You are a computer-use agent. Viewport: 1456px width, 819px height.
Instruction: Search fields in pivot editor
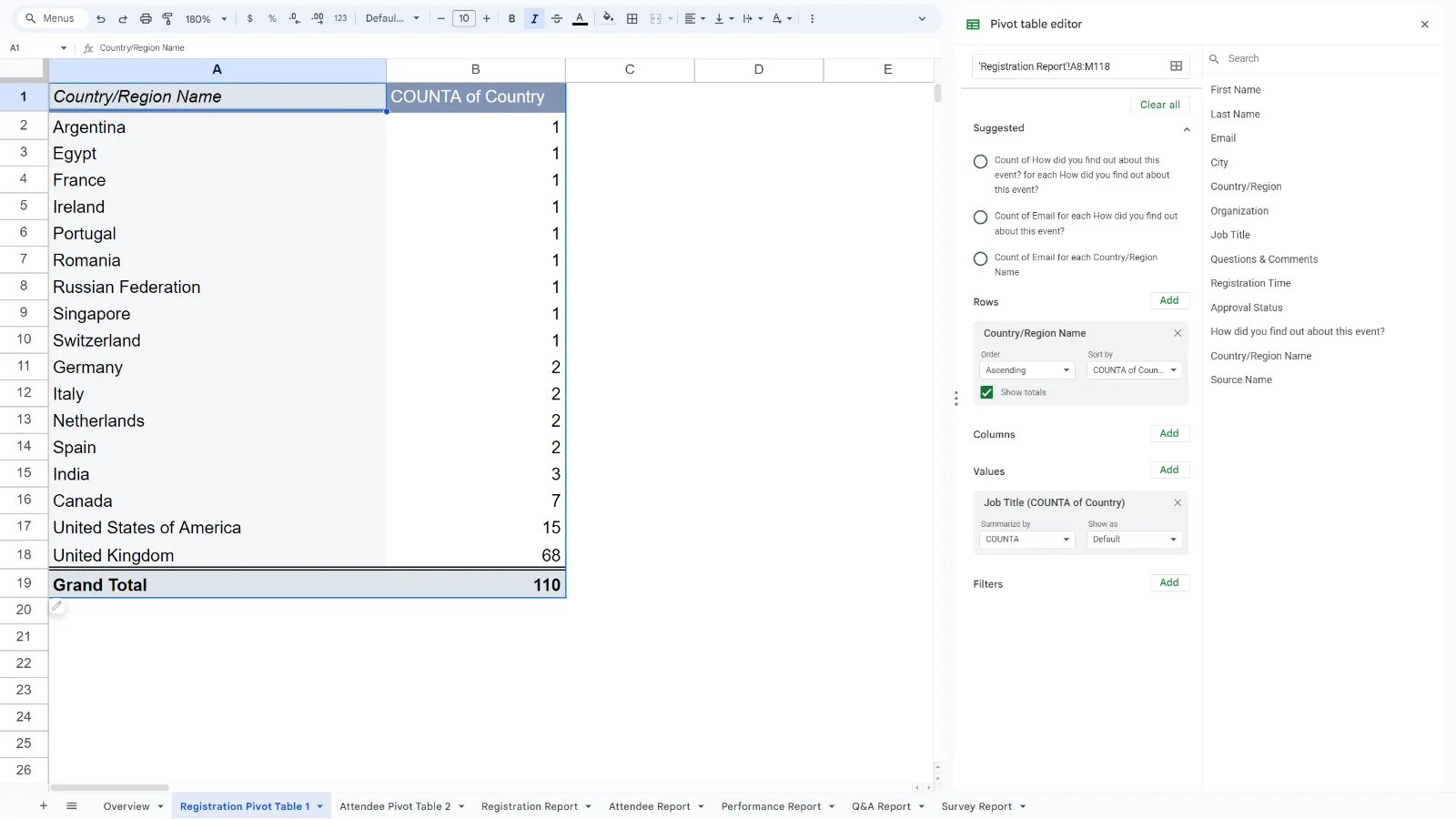(x=1324, y=59)
